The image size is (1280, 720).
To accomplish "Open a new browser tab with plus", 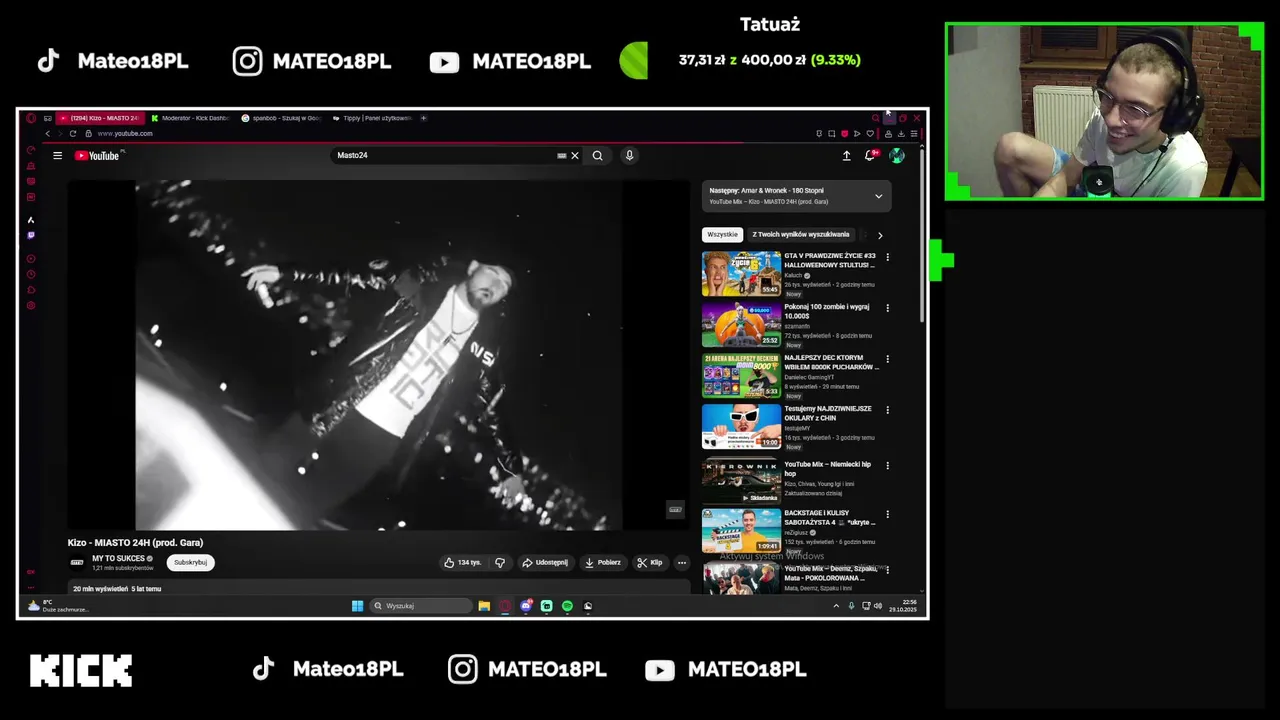I will click(x=423, y=118).
